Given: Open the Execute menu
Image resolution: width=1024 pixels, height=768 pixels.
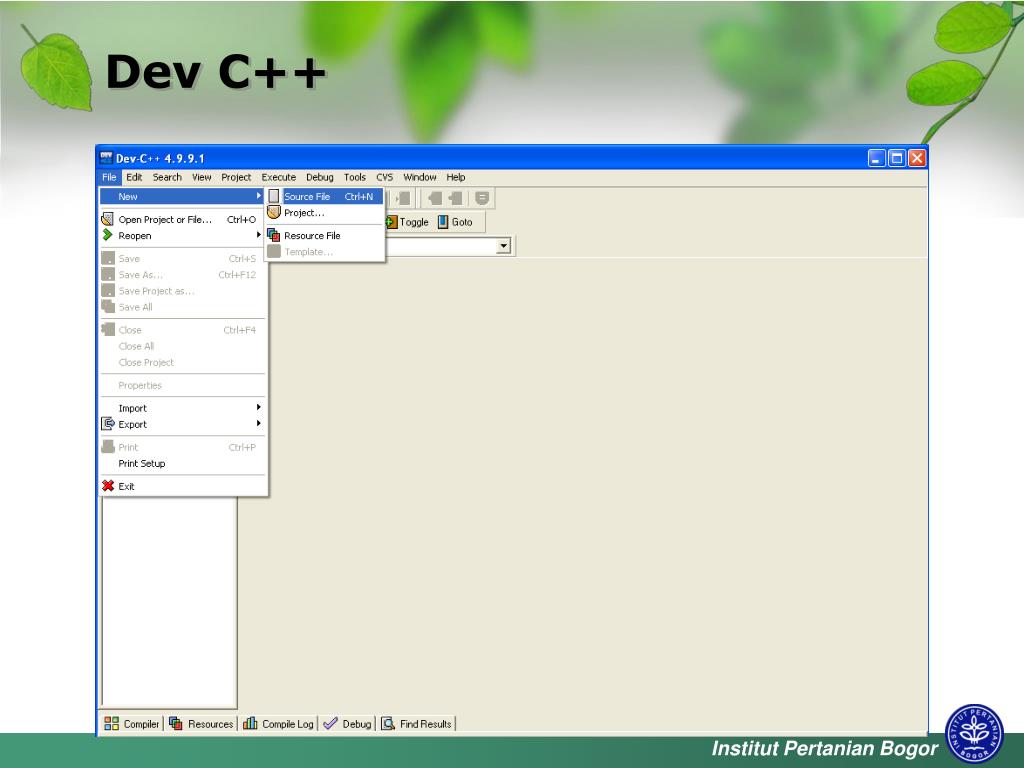Looking at the screenshot, I should [279, 177].
